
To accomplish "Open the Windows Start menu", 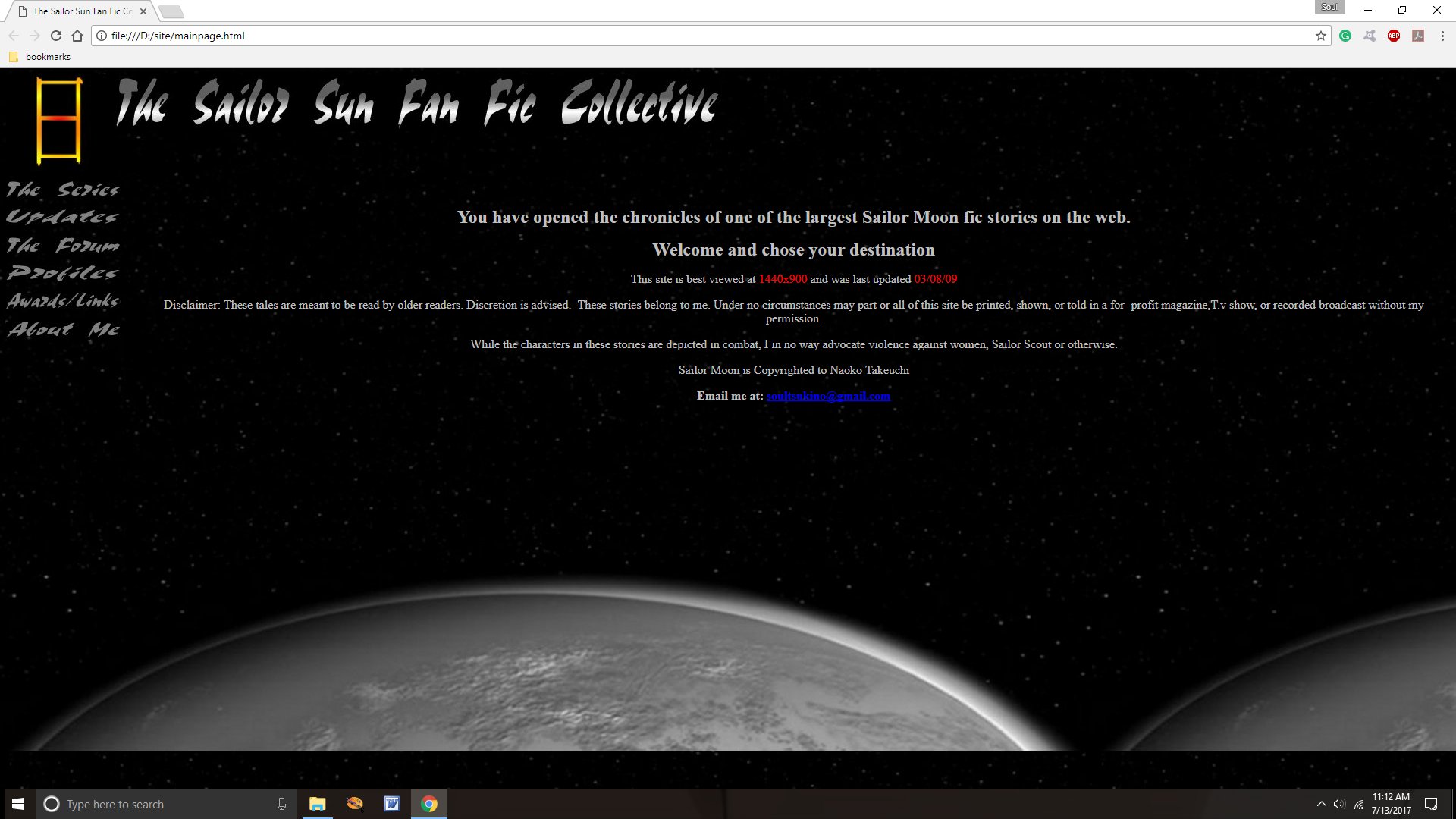I will pyautogui.click(x=18, y=804).
